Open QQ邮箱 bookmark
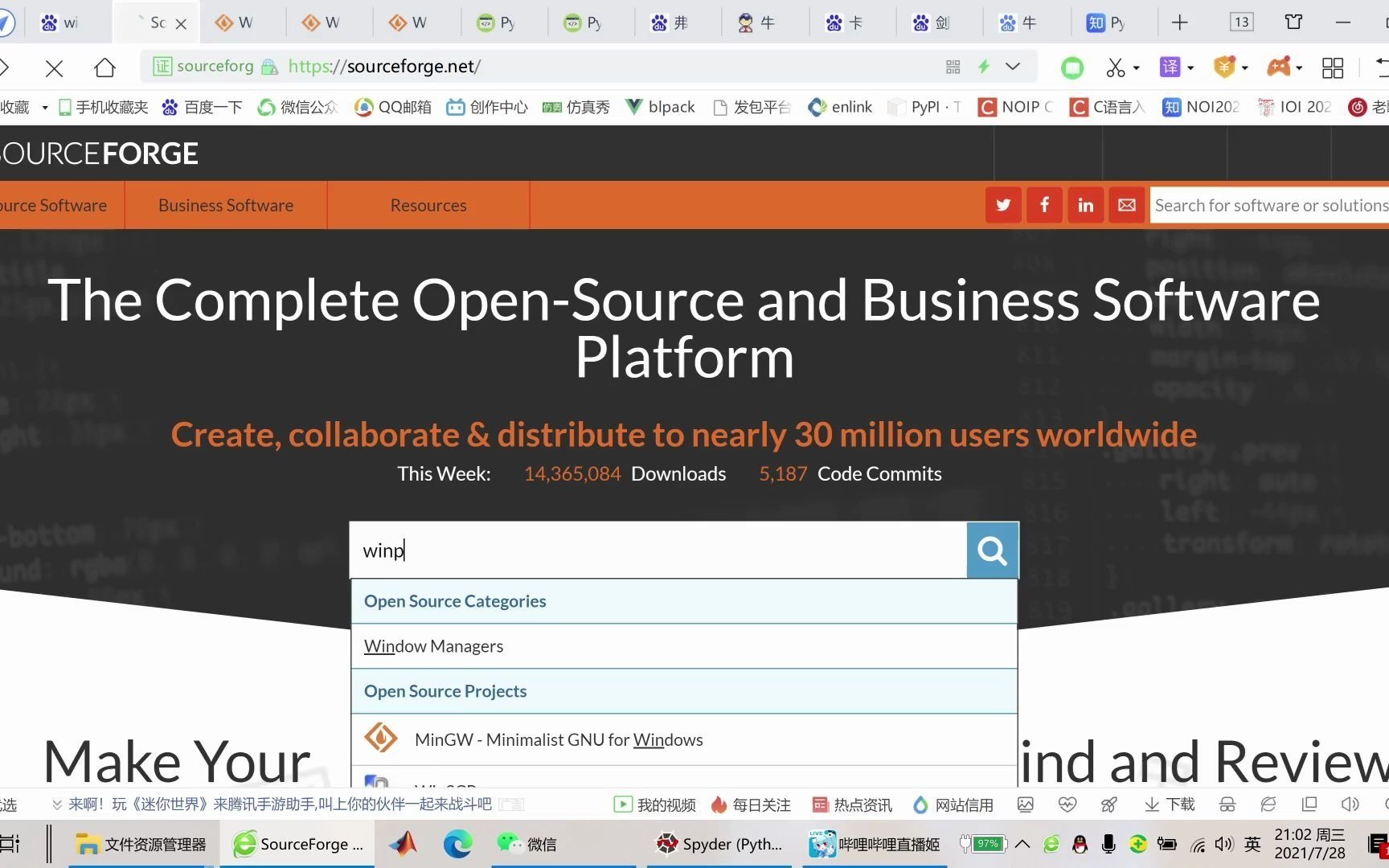Viewport: 1389px width, 868px height. coord(393,107)
